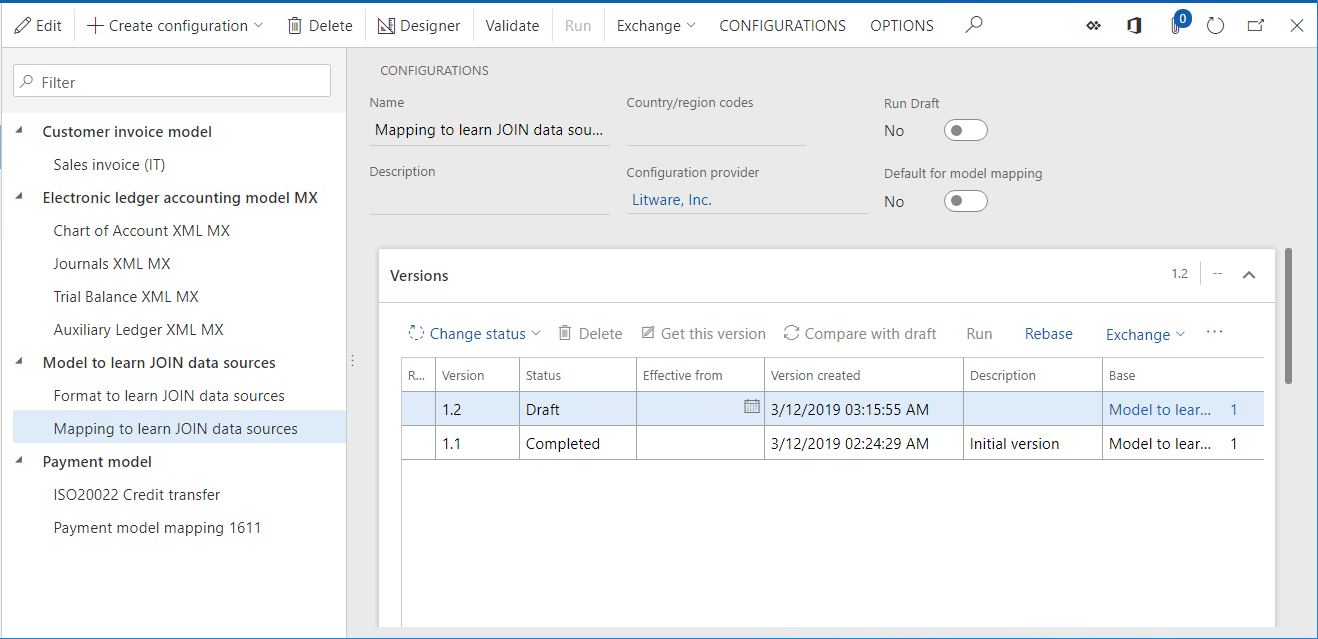Click the Description field

tap(489, 199)
